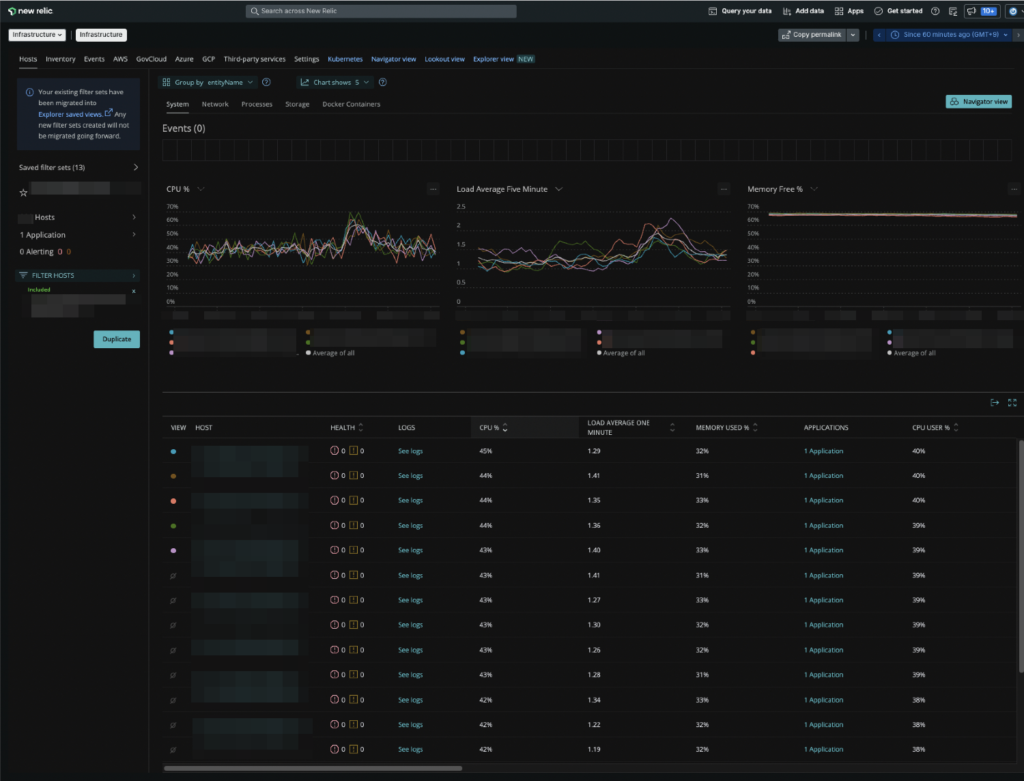This screenshot has width=1024, height=781.
Task: Click the Duplicate button
Action: 117,339
